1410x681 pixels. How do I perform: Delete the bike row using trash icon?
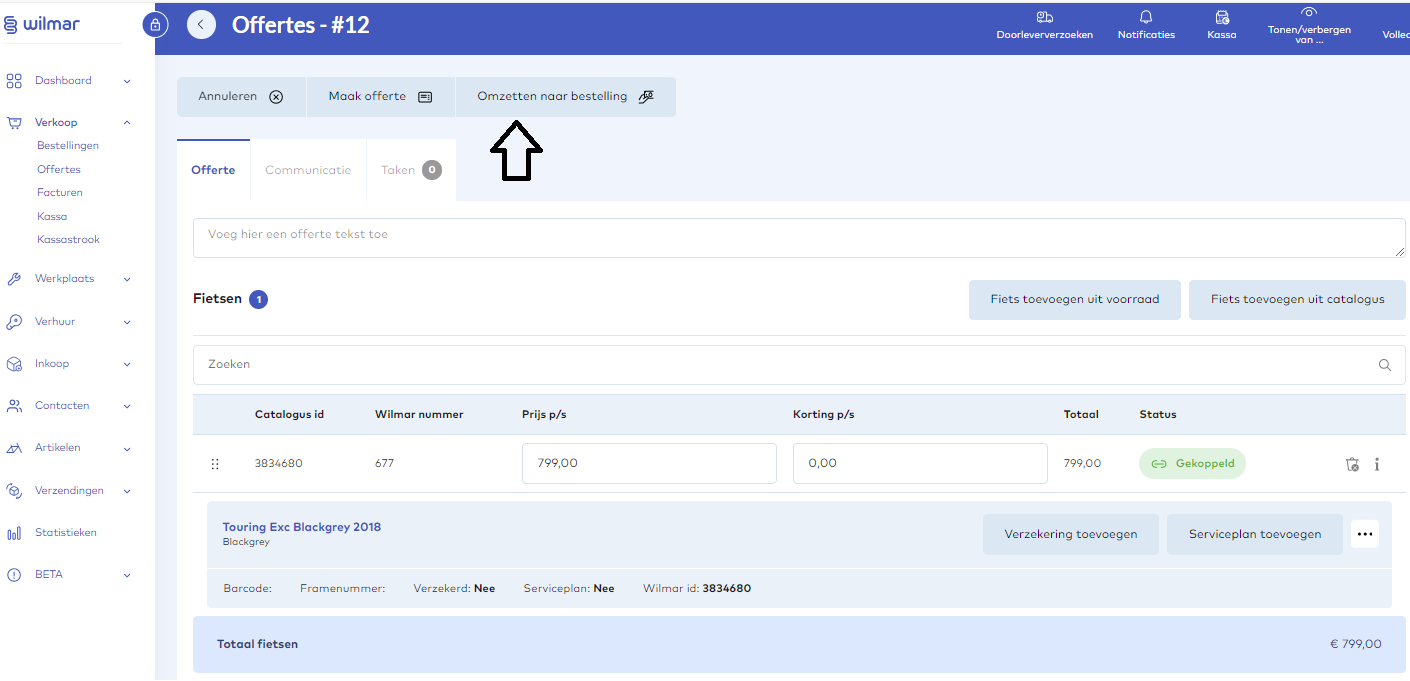[1352, 464]
